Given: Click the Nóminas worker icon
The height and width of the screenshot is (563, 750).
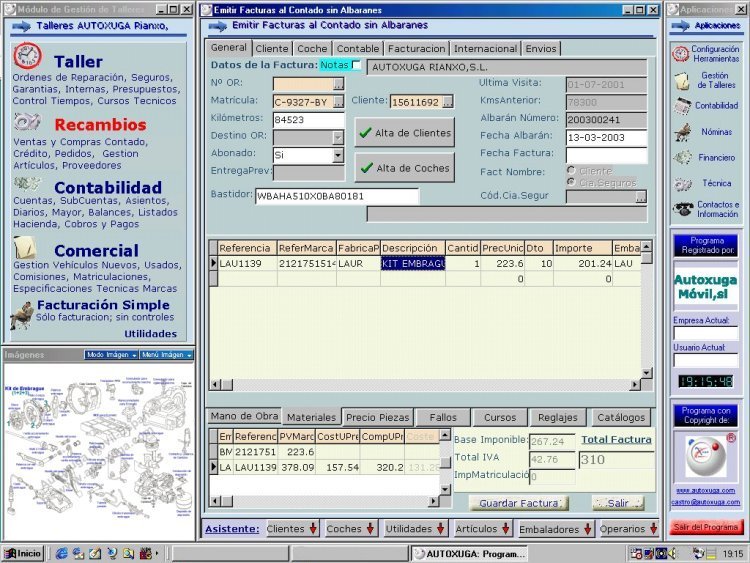Looking at the screenshot, I should [683, 132].
